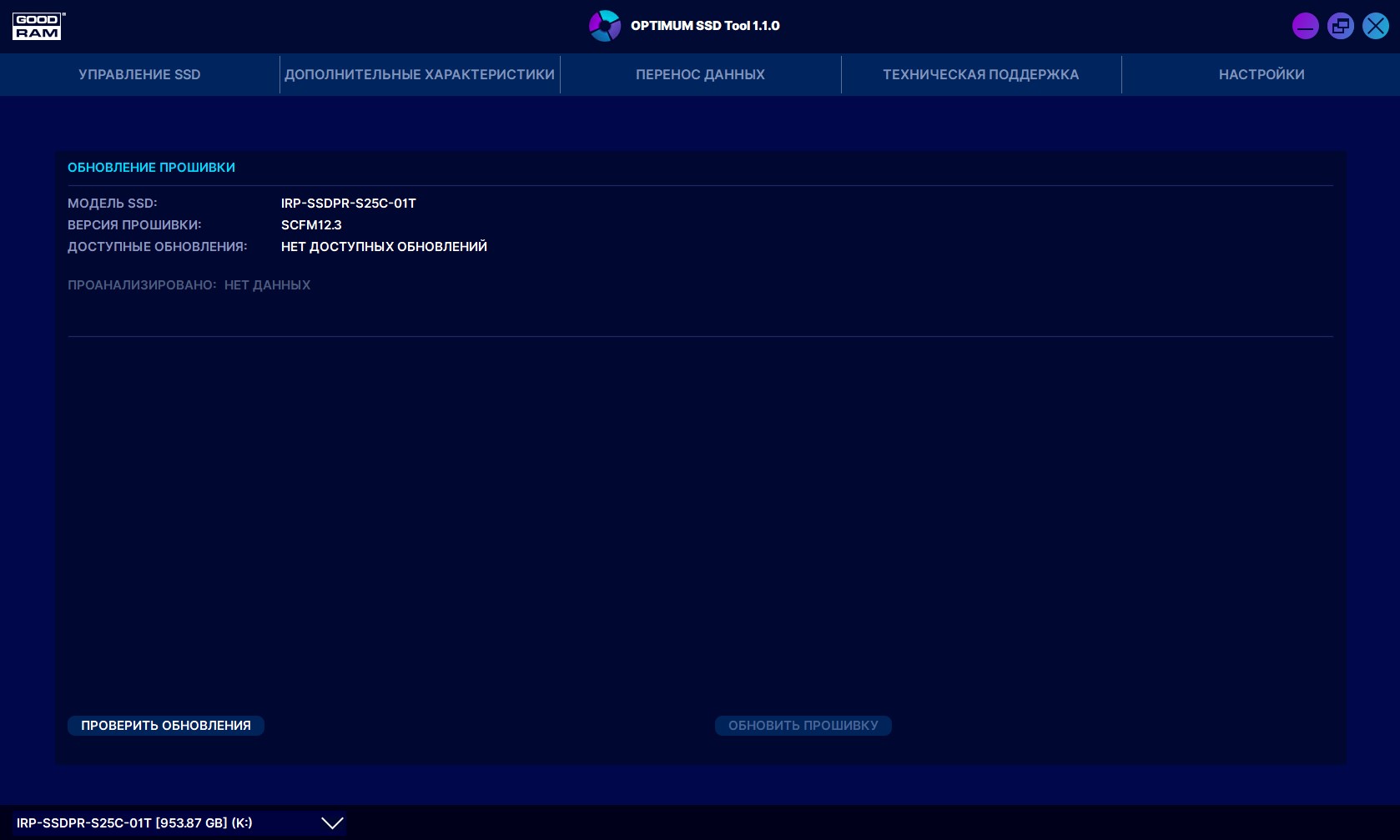The width and height of the screenshot is (1400, 840).
Task: Click the Optimum SSD Tool aperture logo
Action: (x=605, y=26)
